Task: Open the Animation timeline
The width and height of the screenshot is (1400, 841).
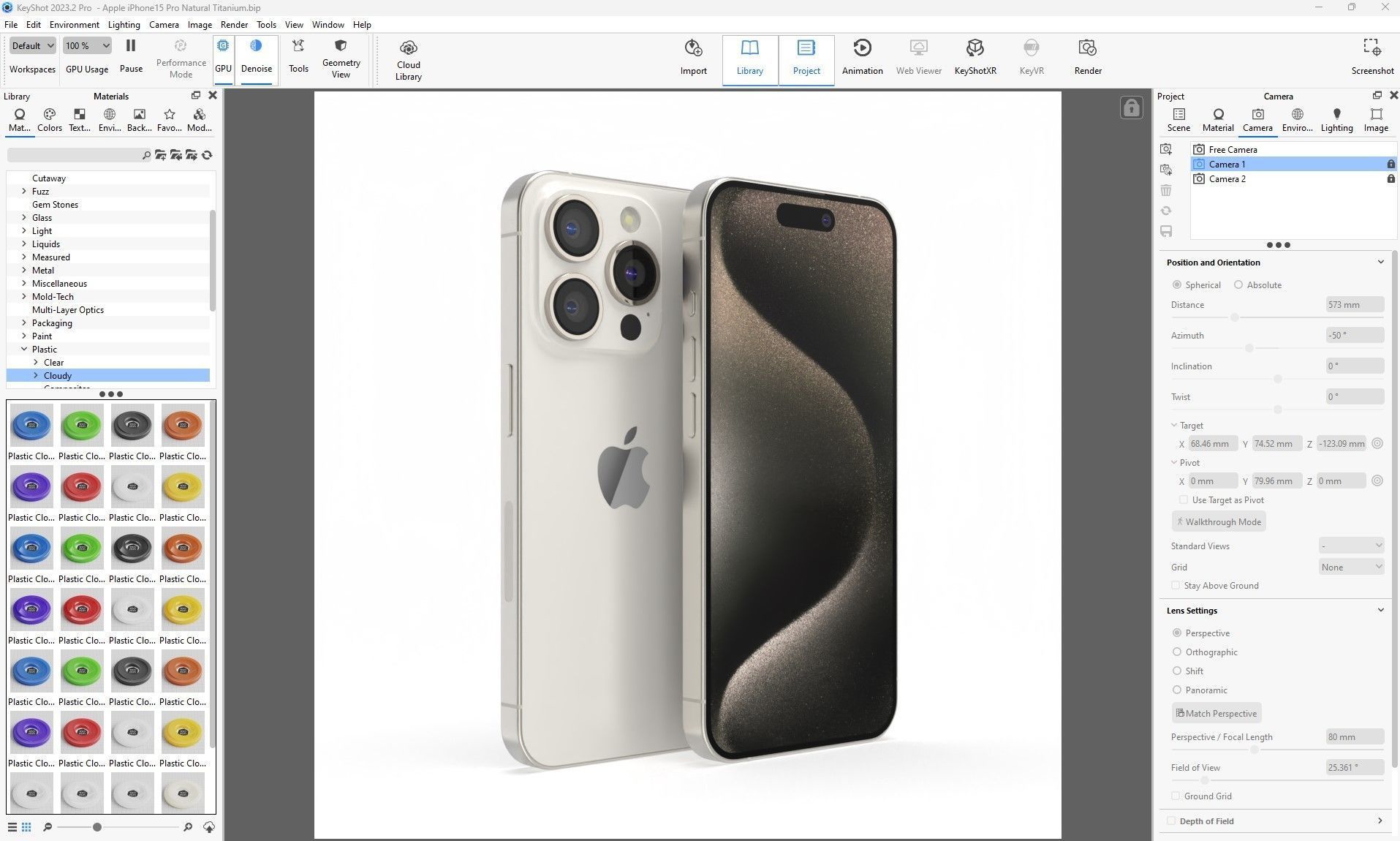Action: tap(862, 58)
